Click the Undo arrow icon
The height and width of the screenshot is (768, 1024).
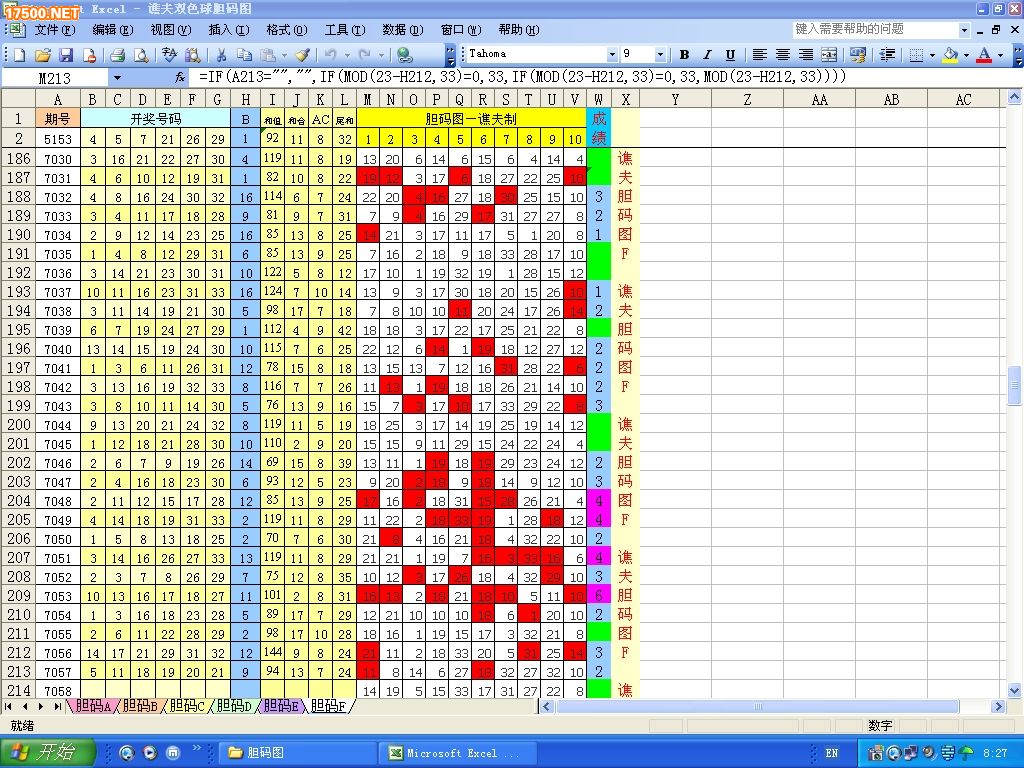(331, 55)
